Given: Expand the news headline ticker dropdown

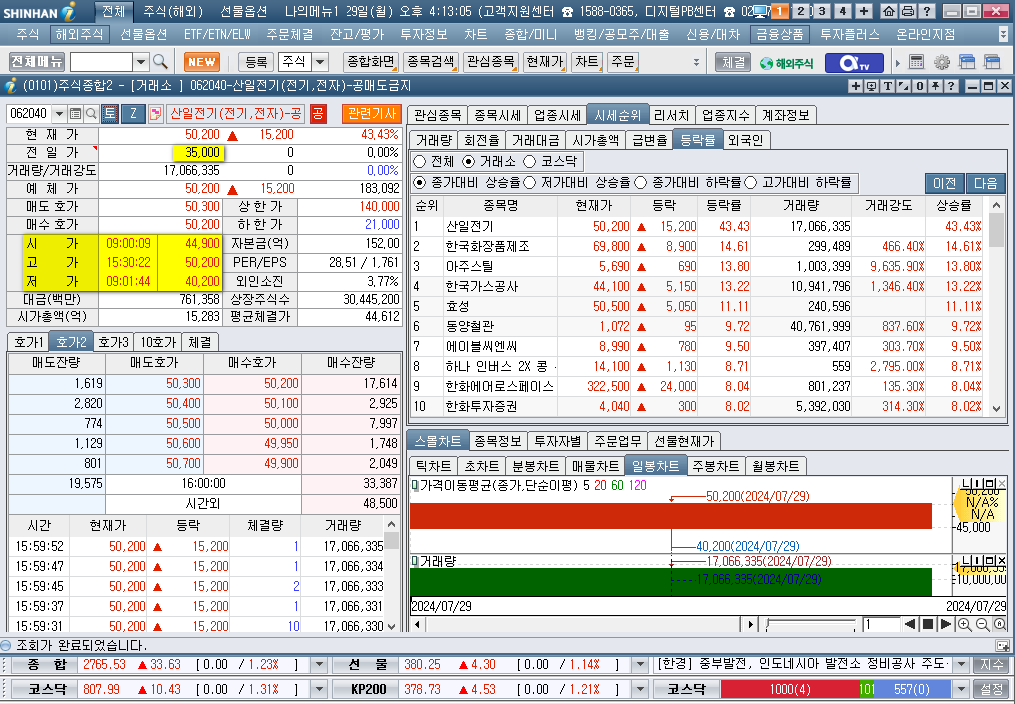Looking at the screenshot, I should [x=961, y=665].
